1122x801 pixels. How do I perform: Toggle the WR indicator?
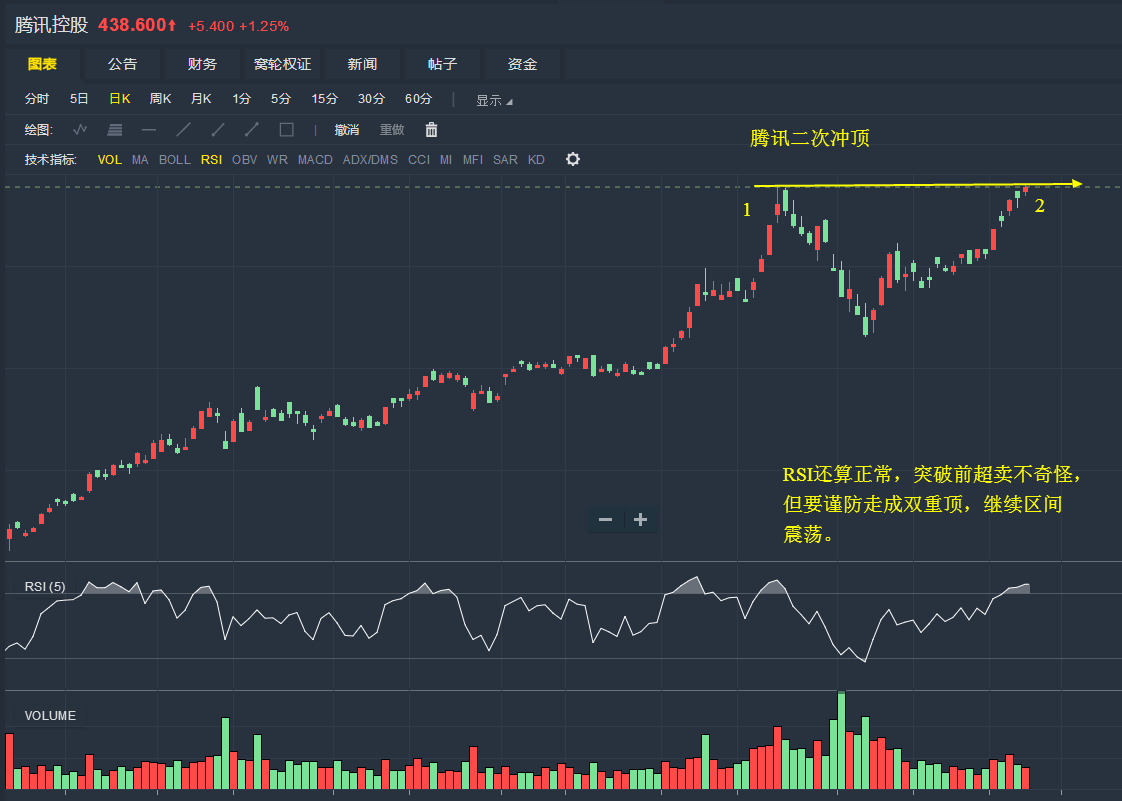(x=277, y=160)
